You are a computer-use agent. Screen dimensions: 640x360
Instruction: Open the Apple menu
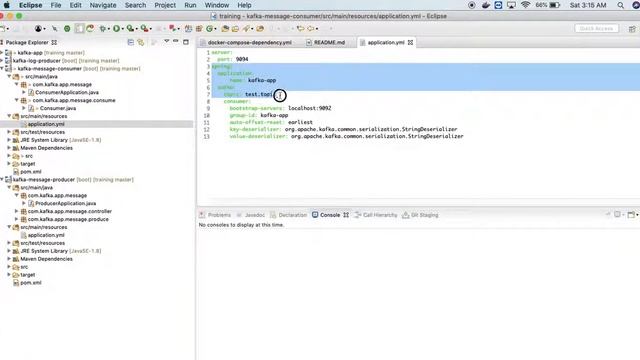pos(7,5)
